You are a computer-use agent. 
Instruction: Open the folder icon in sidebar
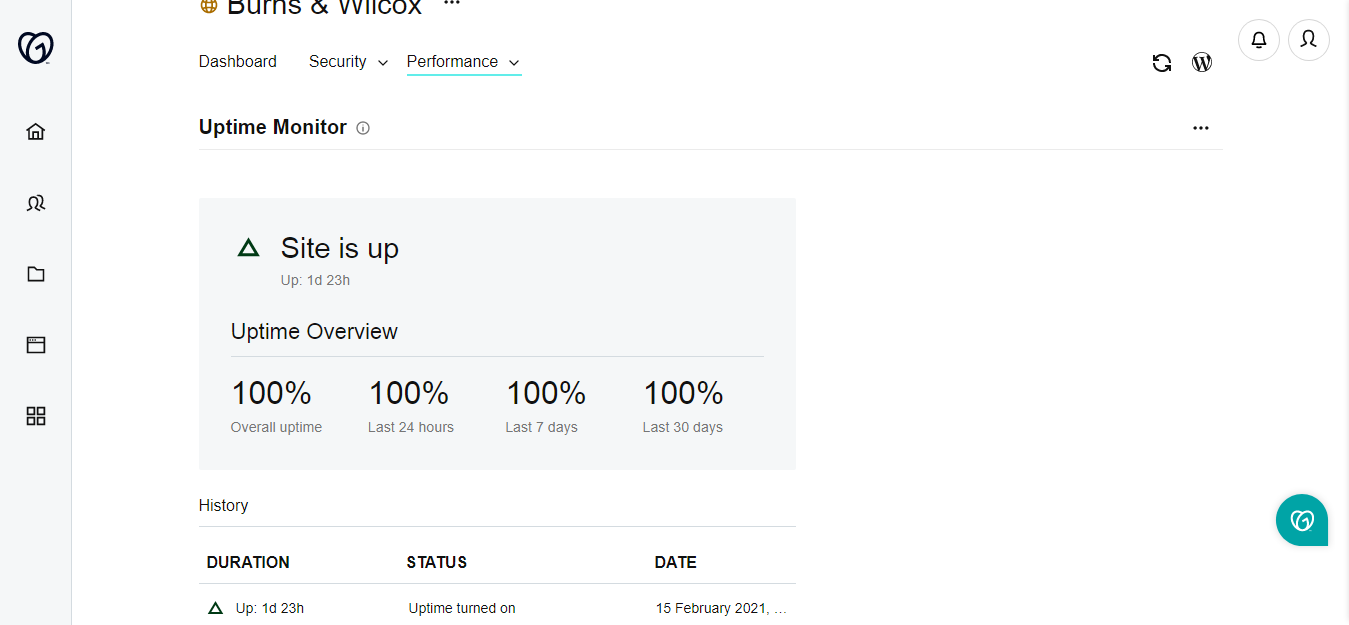(36, 274)
